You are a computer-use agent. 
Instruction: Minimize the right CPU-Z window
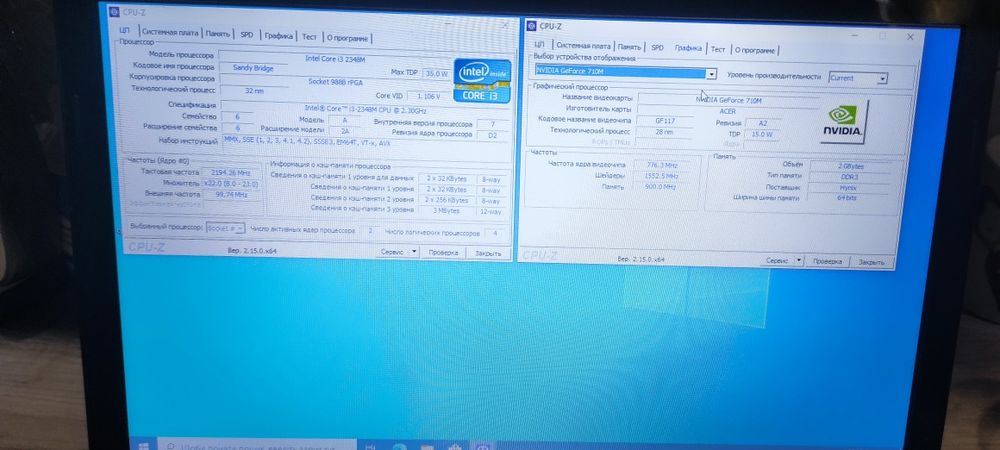[x=855, y=35]
